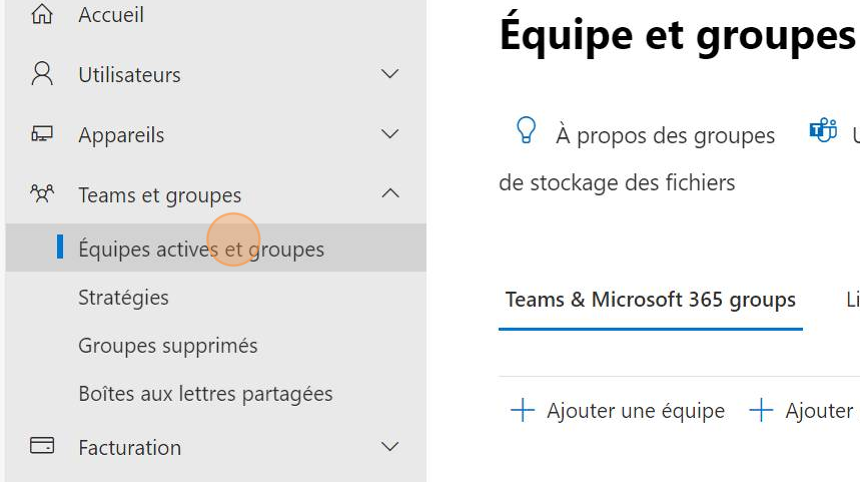Image resolution: width=860 pixels, height=482 pixels.
Task: Navigate to Accueil in sidebar
Action: tap(111, 15)
